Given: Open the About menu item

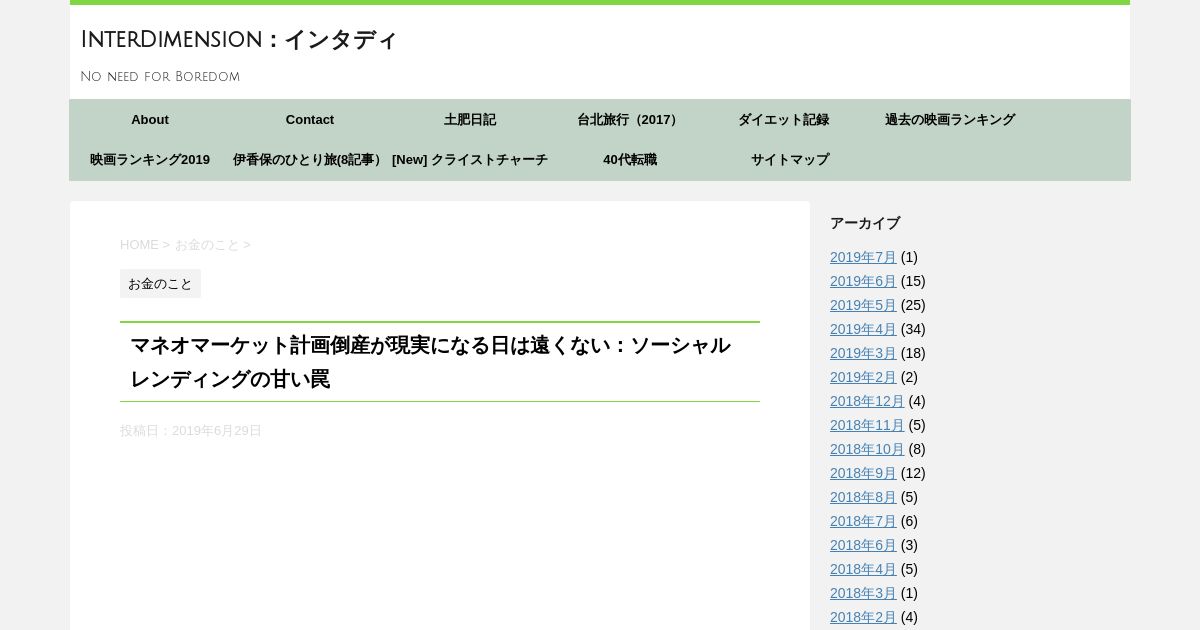Looking at the screenshot, I should click(x=150, y=119).
